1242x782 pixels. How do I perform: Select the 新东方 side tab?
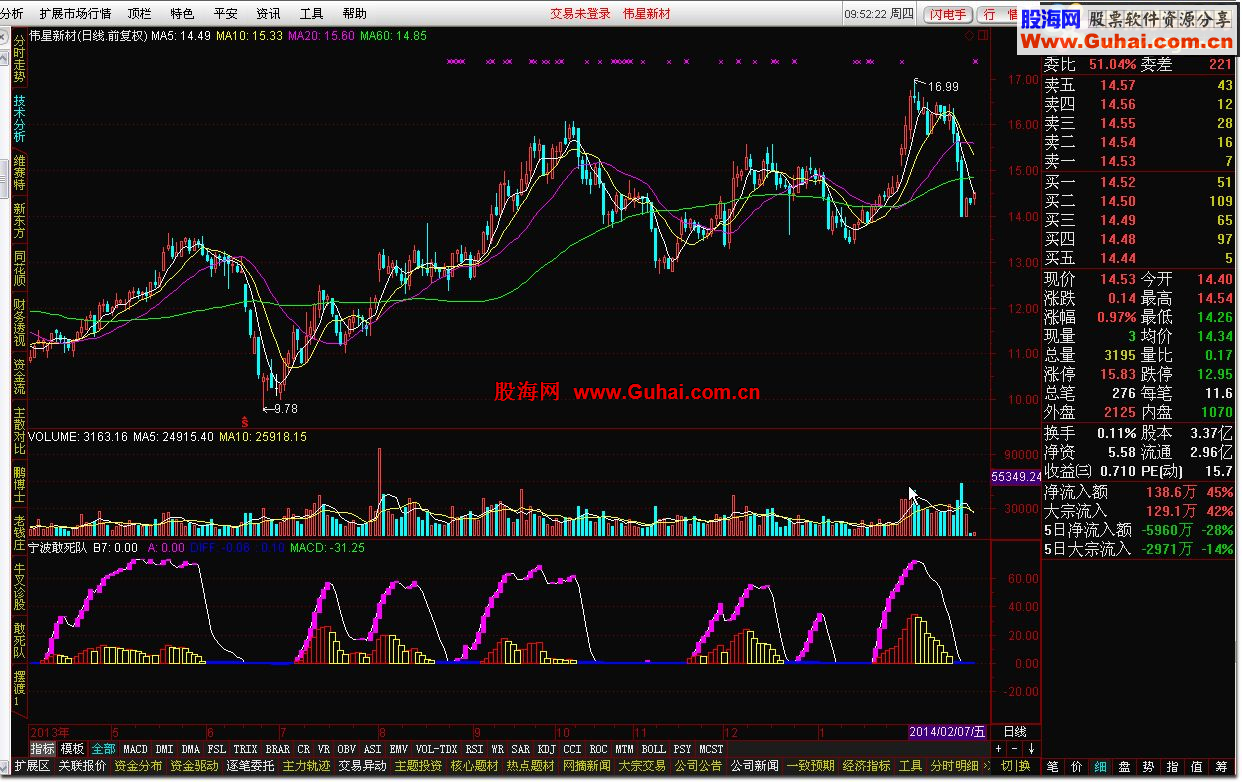click(x=19, y=221)
